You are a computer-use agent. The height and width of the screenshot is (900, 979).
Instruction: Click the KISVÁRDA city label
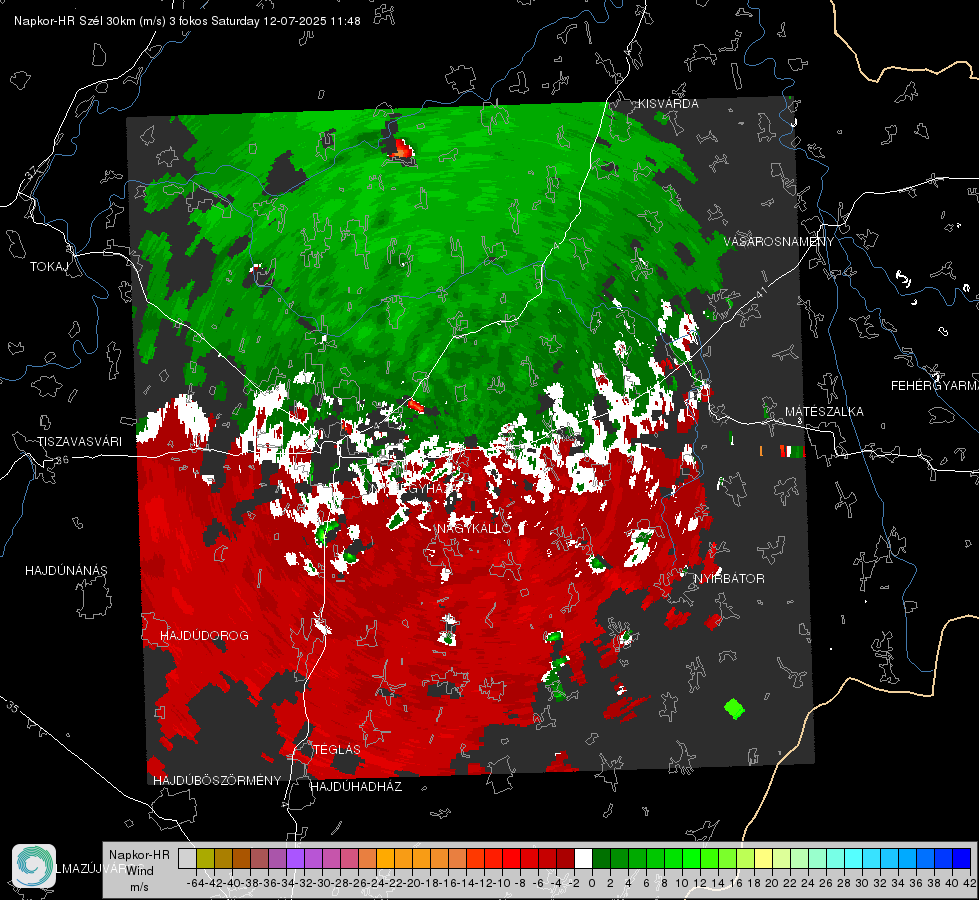coord(667,104)
